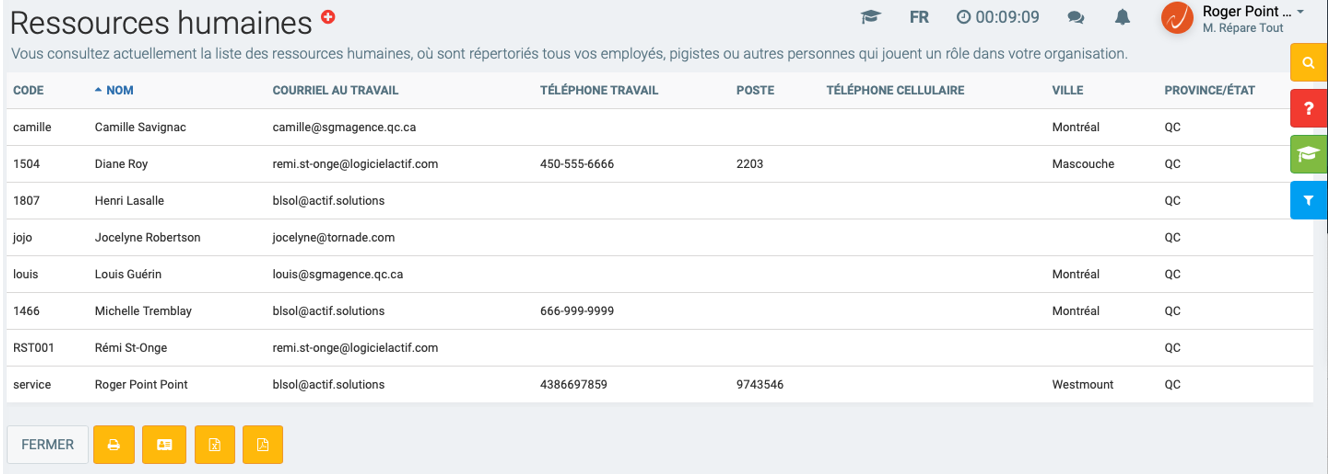Switch language using the FR selector

919,17
